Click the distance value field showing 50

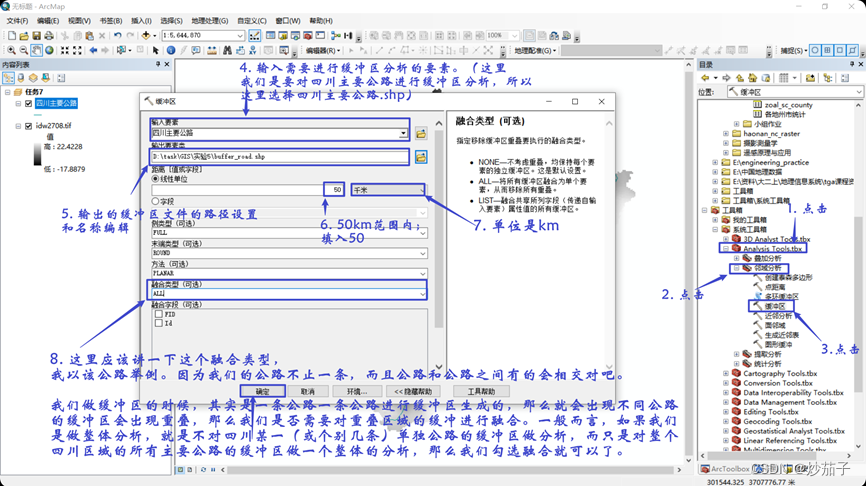point(334,189)
